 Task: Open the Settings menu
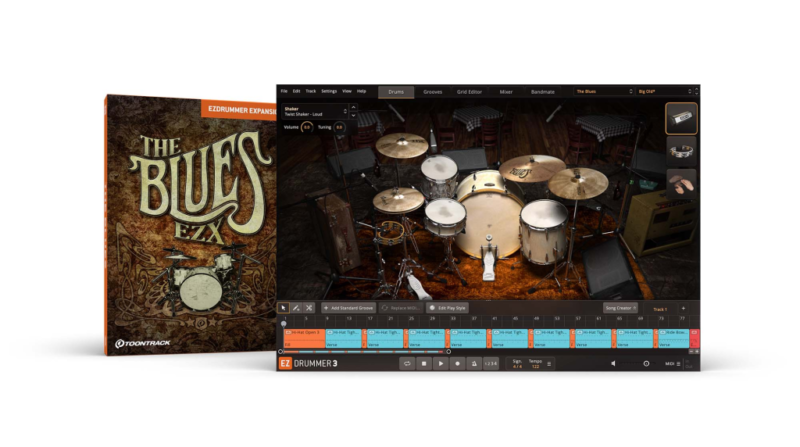(x=329, y=91)
